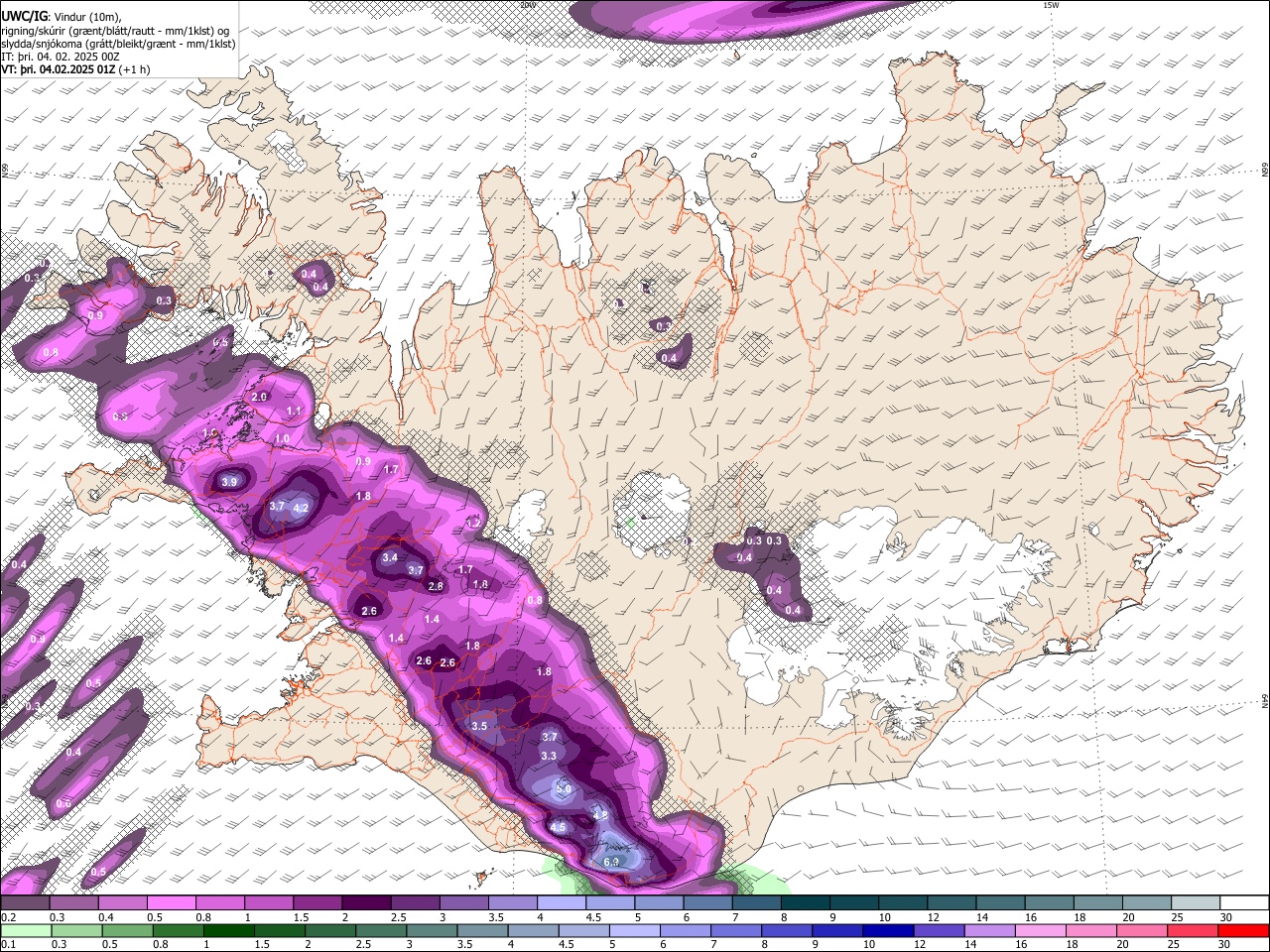Click the slydda/snjókoma legend description line
The image size is (1270, 952).
pos(118,44)
